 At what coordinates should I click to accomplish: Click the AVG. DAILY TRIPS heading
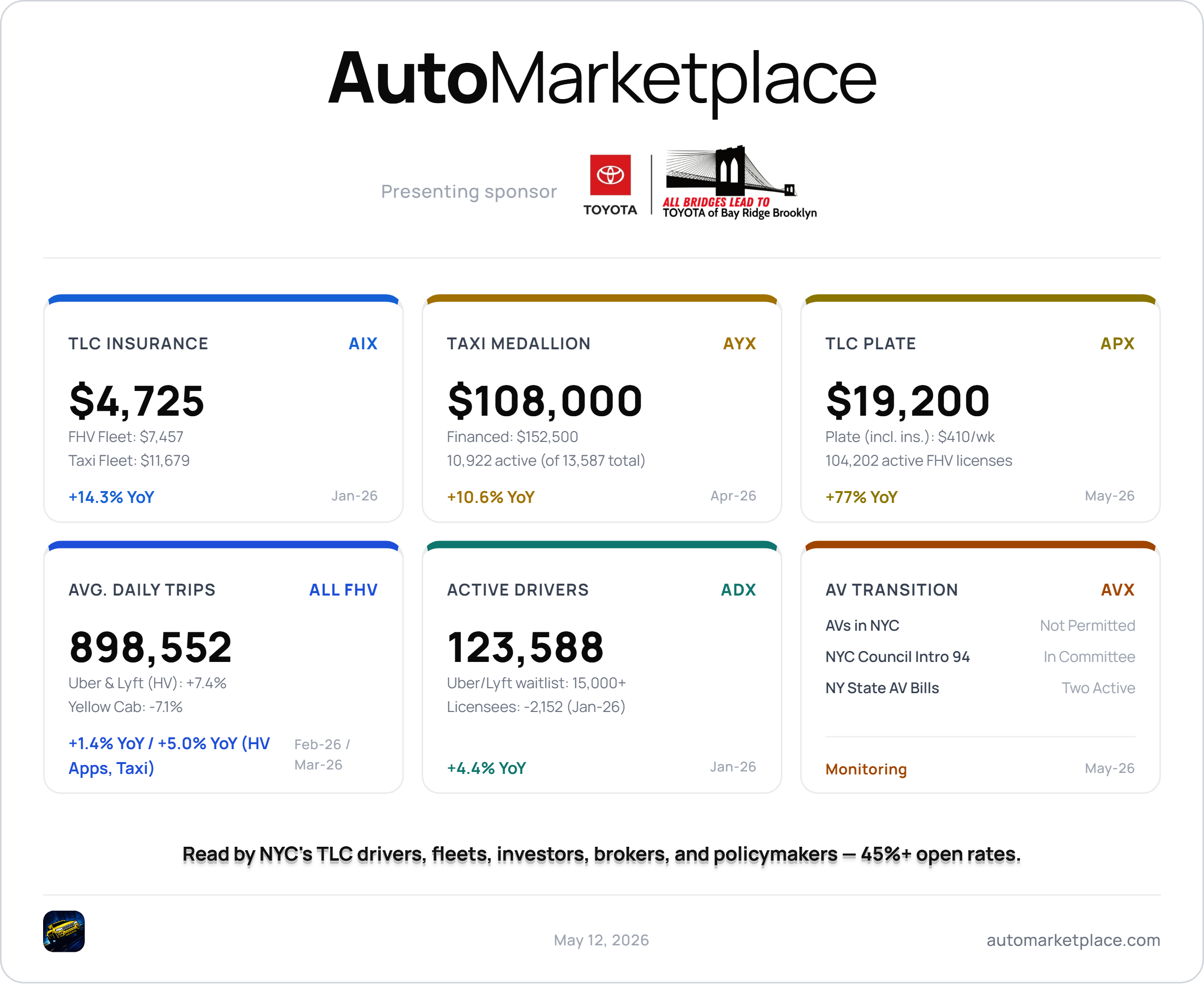click(x=142, y=590)
